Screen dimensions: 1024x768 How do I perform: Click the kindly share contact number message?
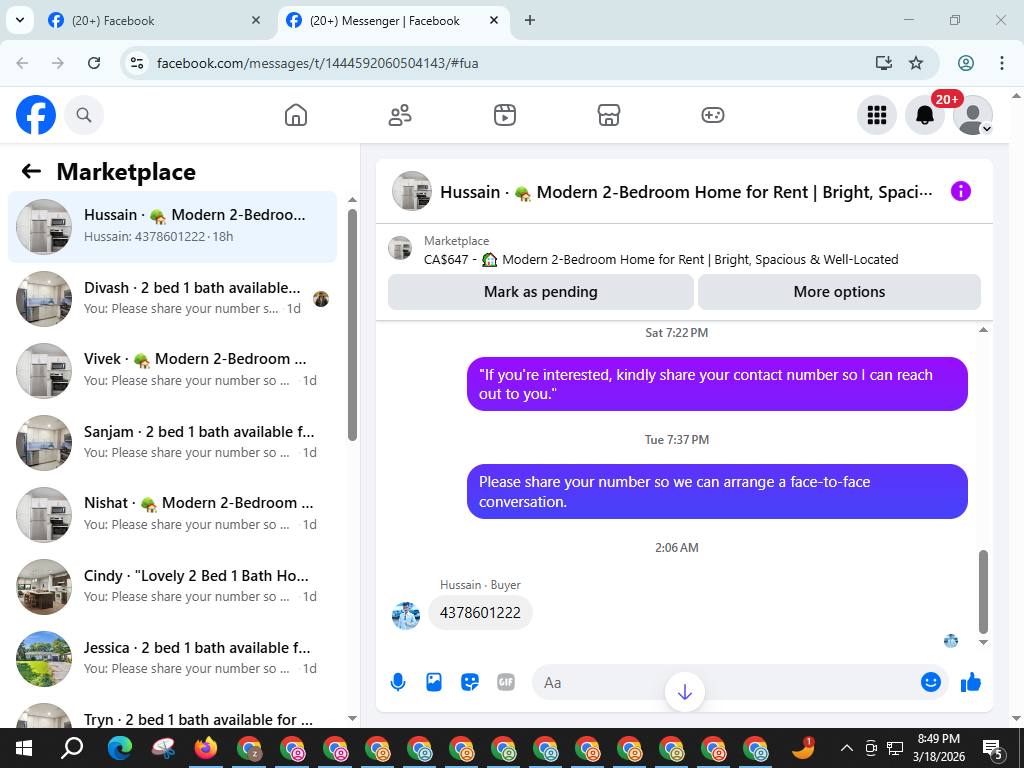click(717, 384)
